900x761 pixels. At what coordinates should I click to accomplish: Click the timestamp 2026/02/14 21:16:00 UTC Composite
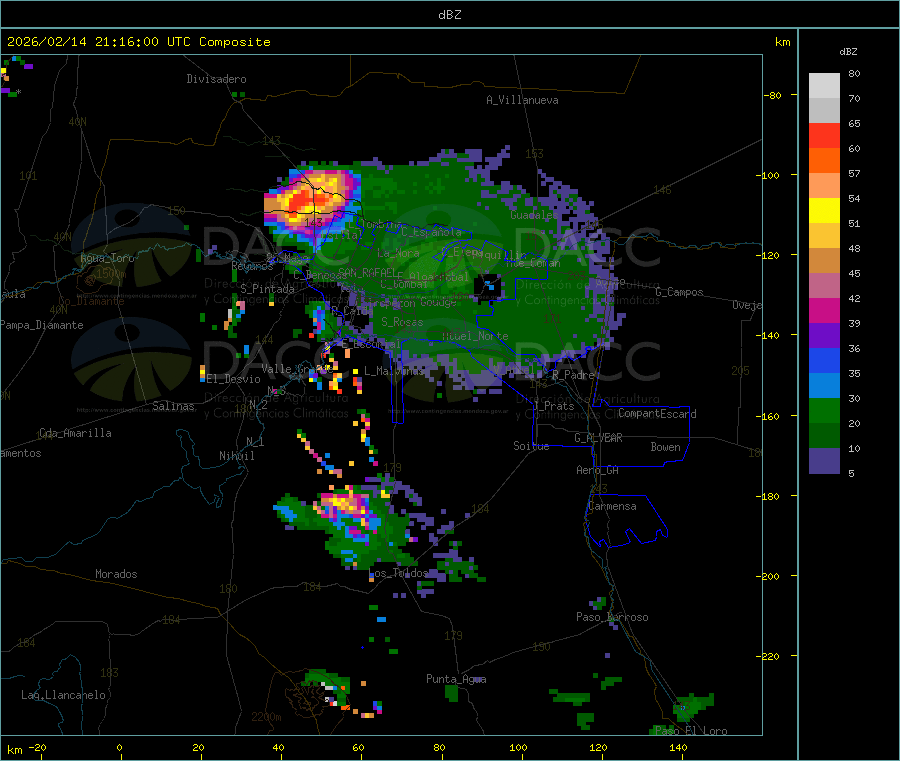(138, 42)
